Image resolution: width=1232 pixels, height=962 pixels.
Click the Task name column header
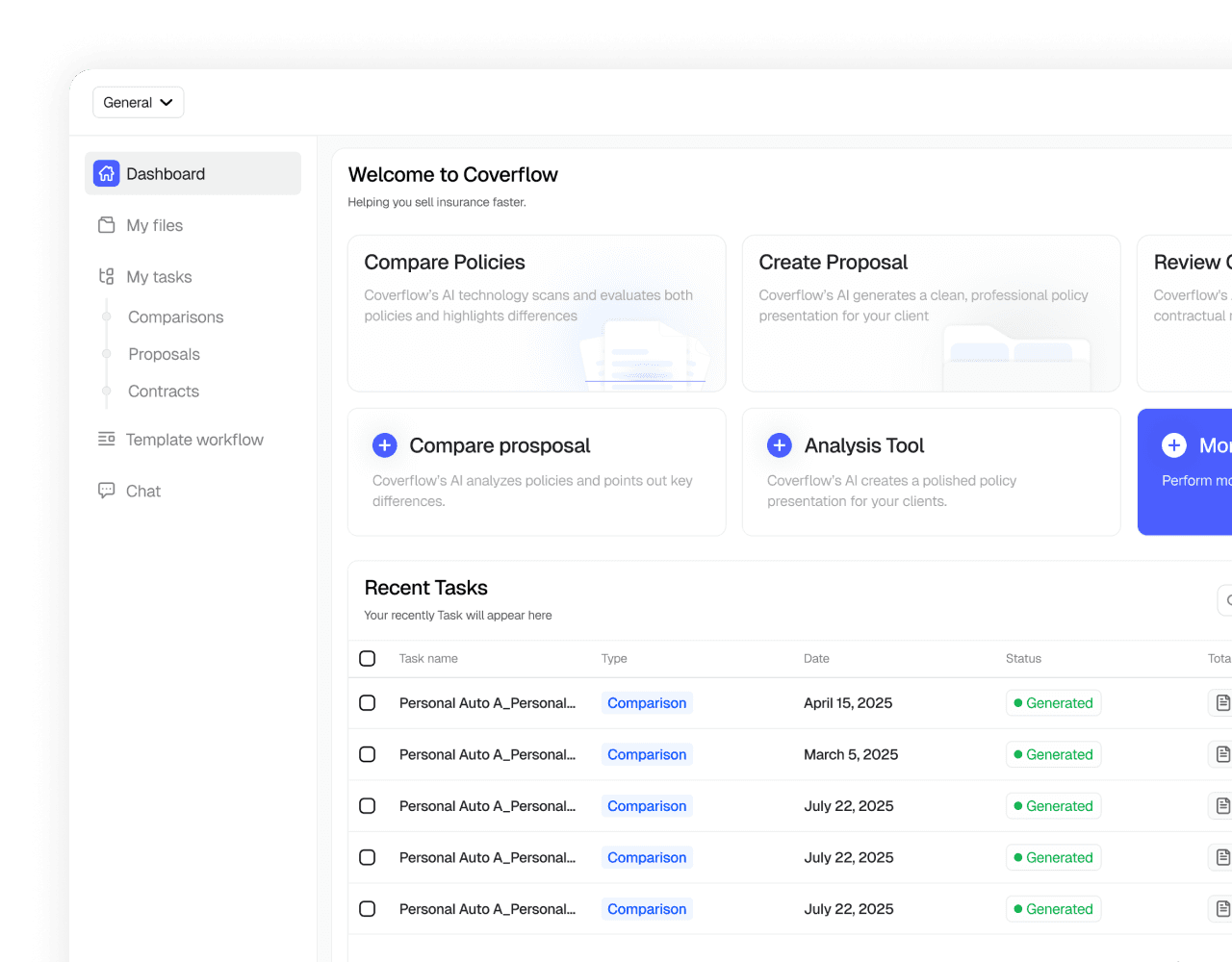coord(428,659)
